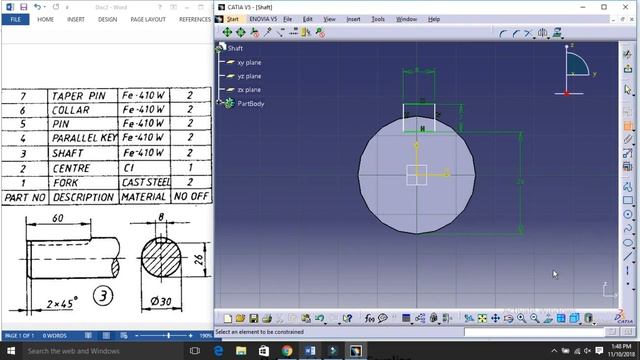
Task: Open the Trim tool dropdown arrow
Action: pos(534,37)
